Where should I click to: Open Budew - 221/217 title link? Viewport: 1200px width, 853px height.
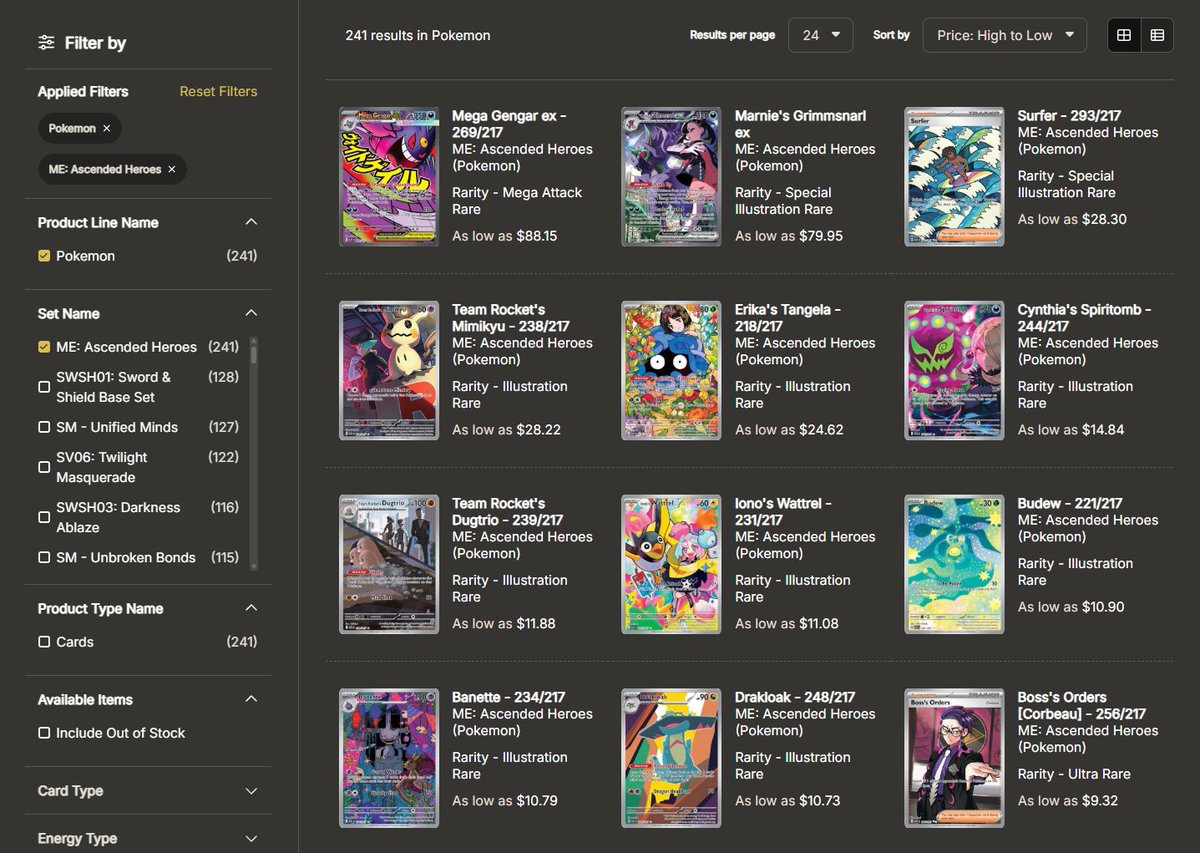click(1070, 504)
